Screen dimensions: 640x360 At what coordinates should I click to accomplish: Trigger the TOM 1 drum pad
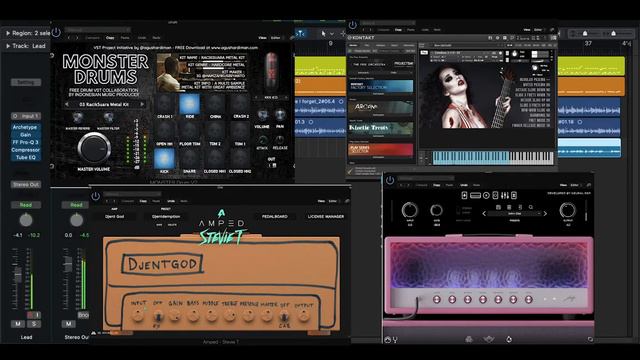coord(240,131)
